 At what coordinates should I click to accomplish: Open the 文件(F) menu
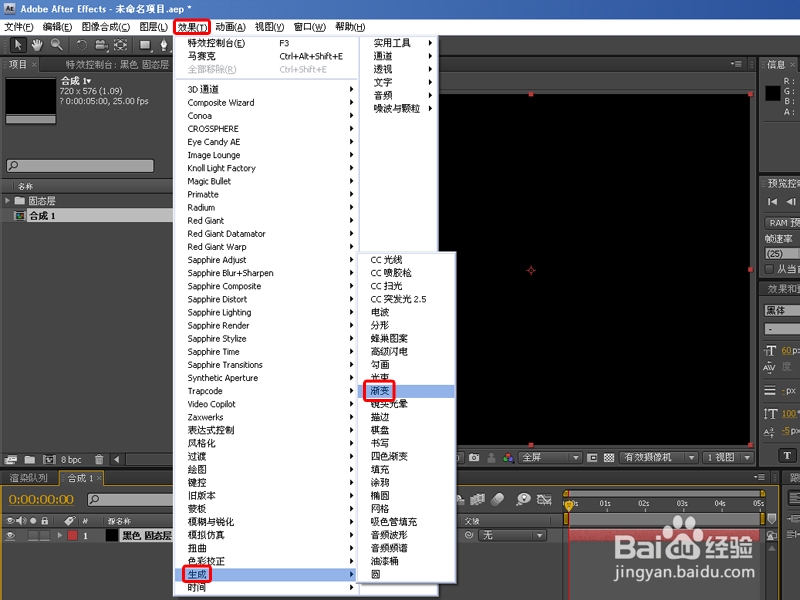coord(18,27)
